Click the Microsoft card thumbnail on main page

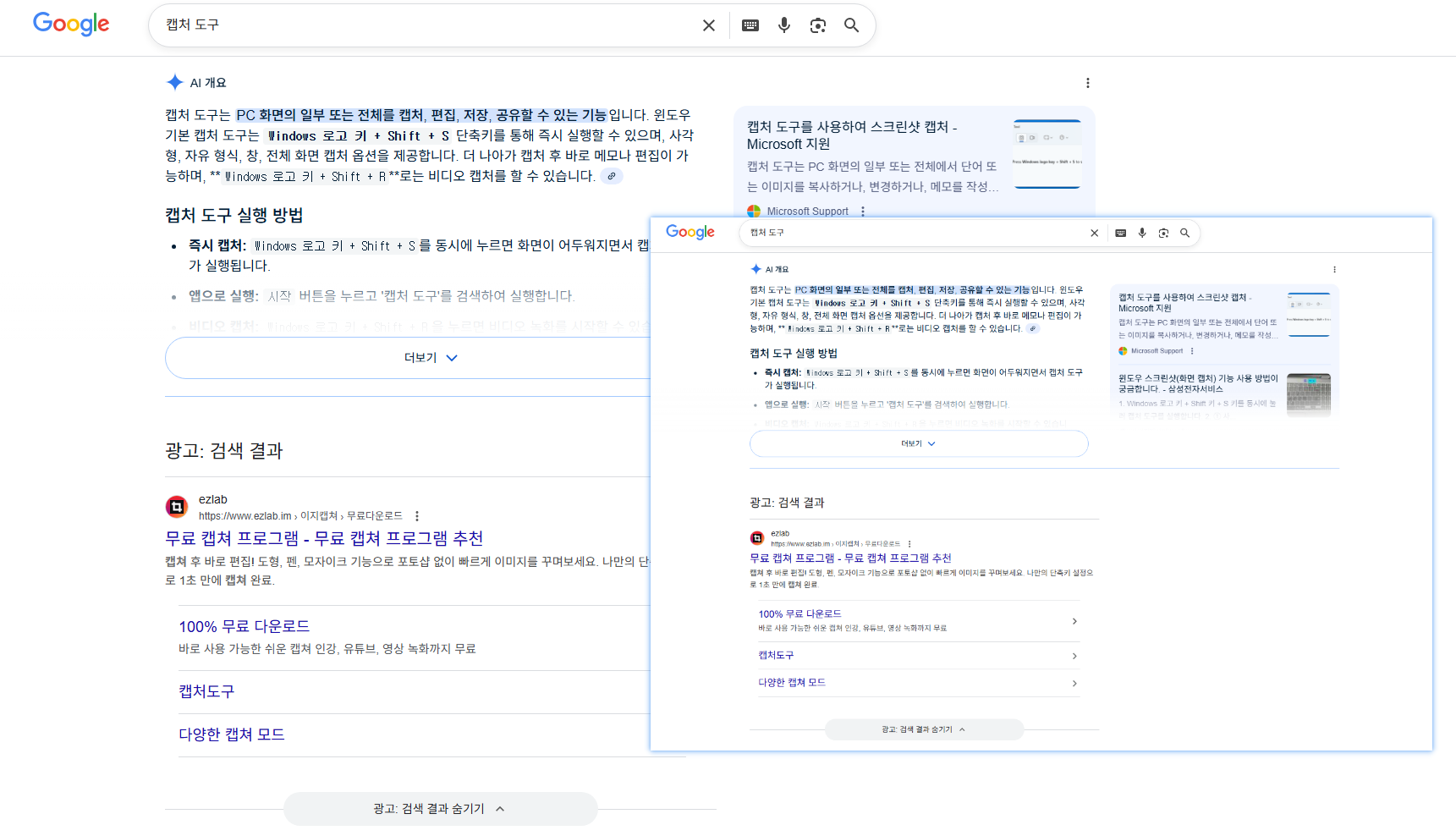(1047, 154)
